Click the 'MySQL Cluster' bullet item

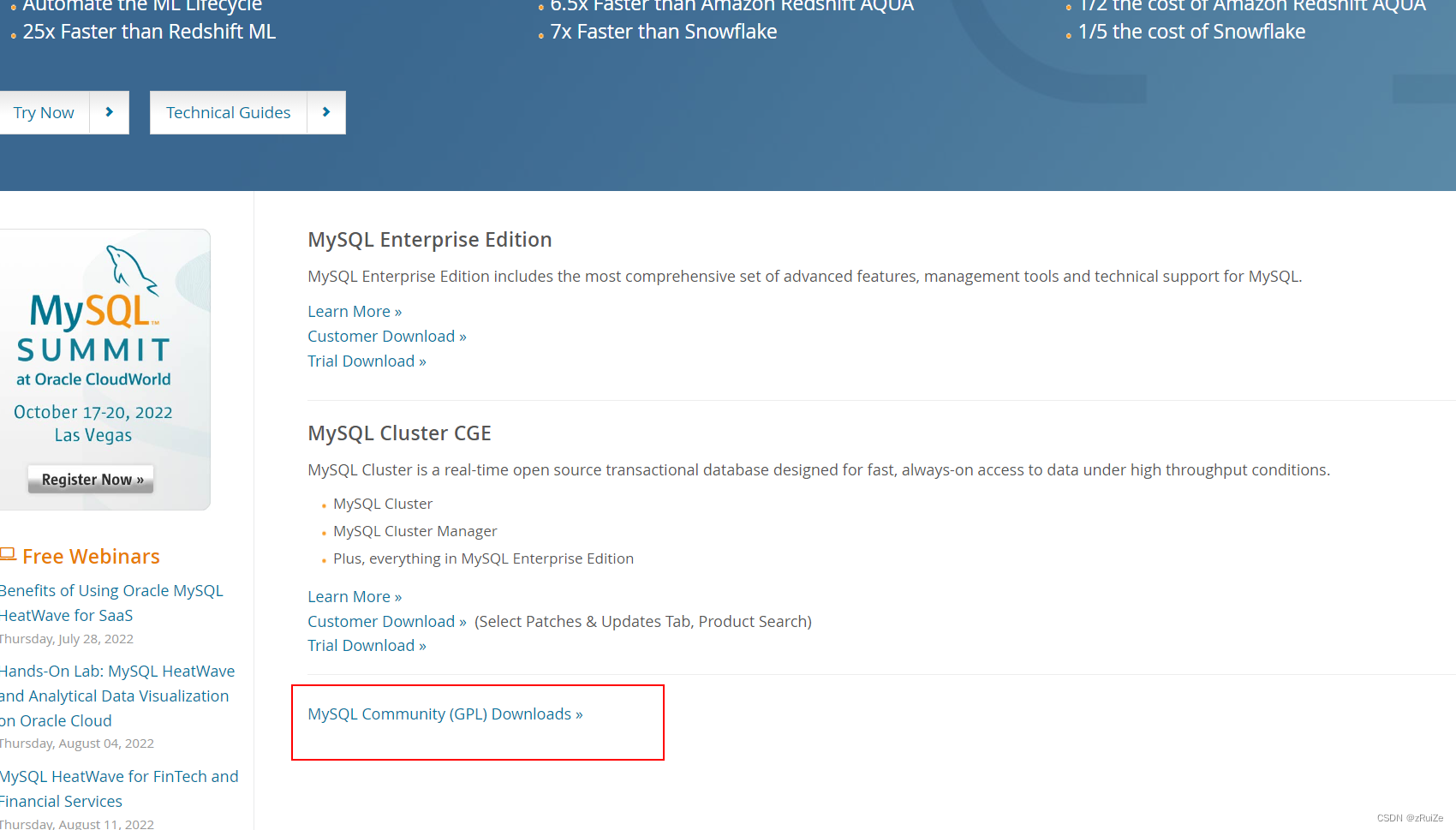click(383, 504)
